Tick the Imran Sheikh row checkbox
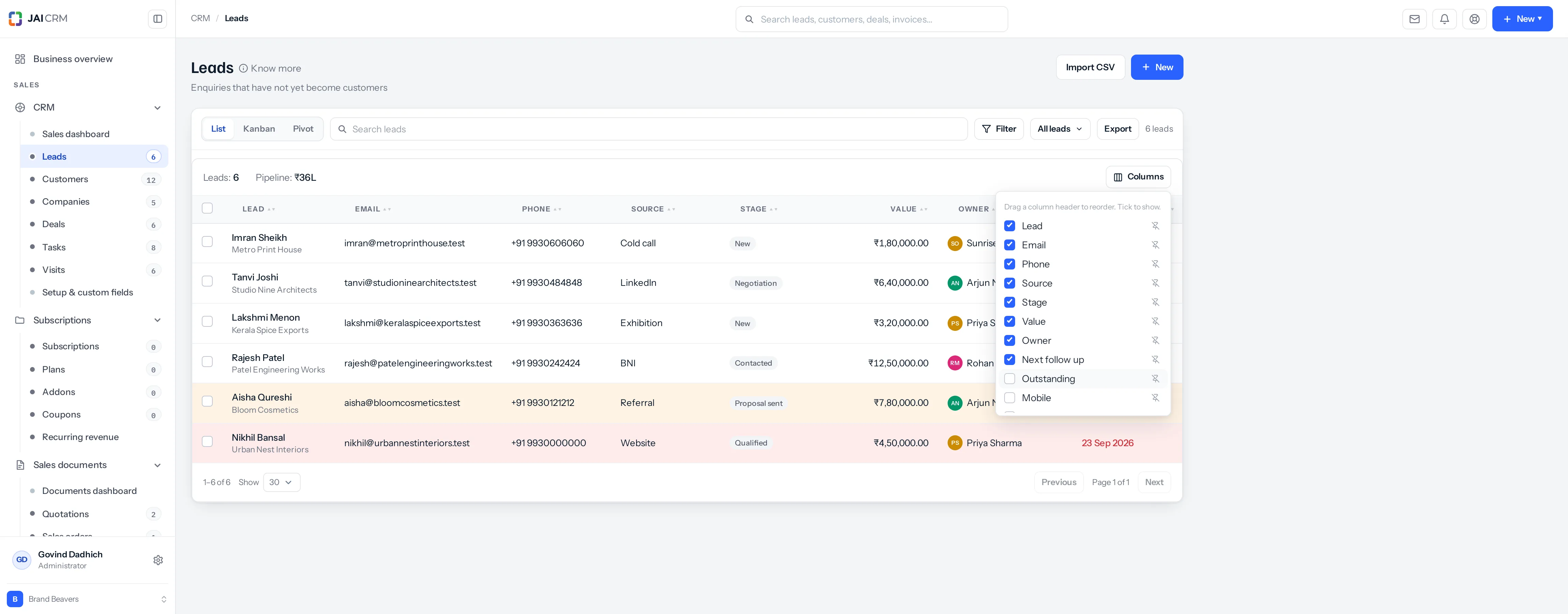 208,242
